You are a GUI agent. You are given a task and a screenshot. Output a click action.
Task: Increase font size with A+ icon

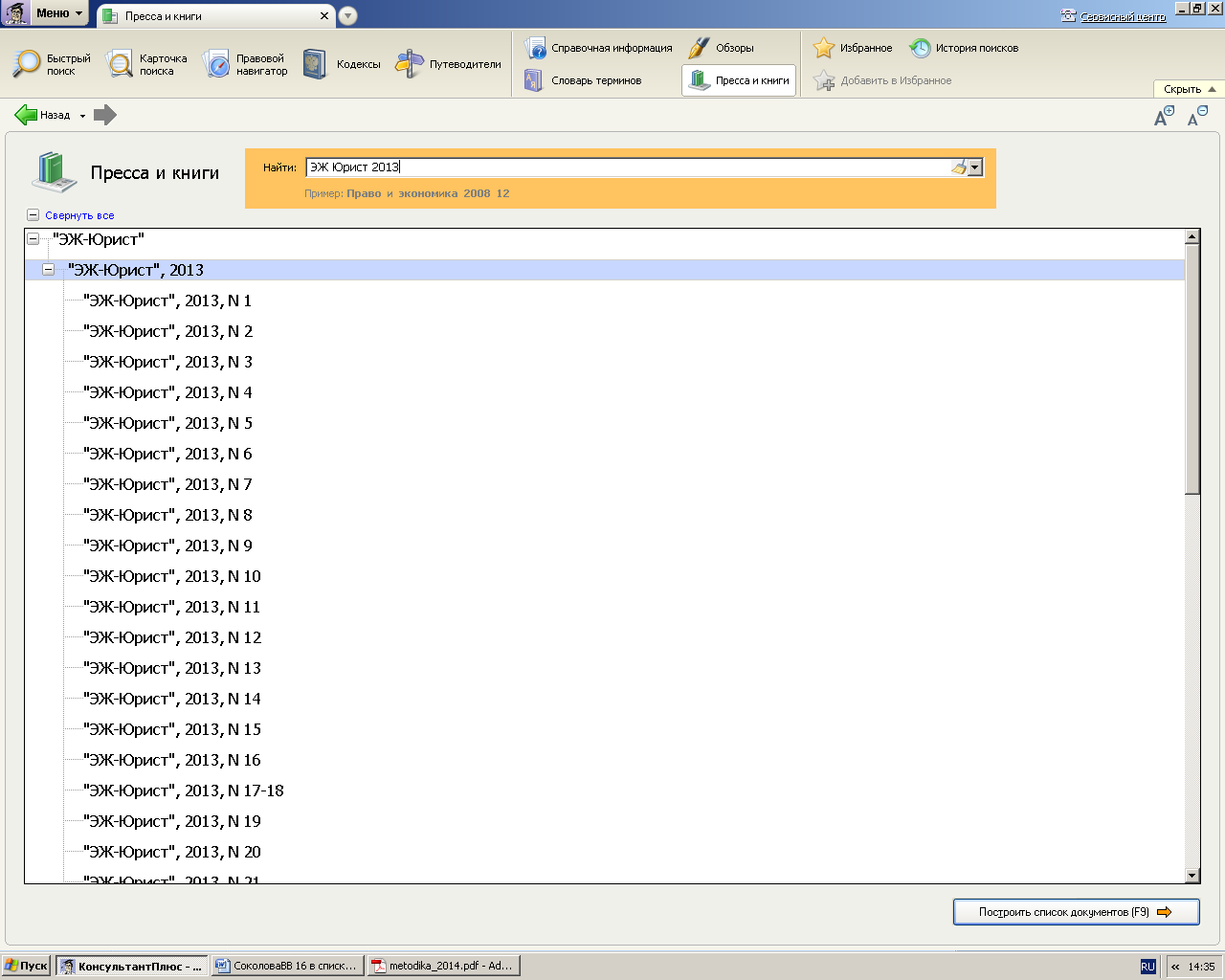coord(1164,116)
